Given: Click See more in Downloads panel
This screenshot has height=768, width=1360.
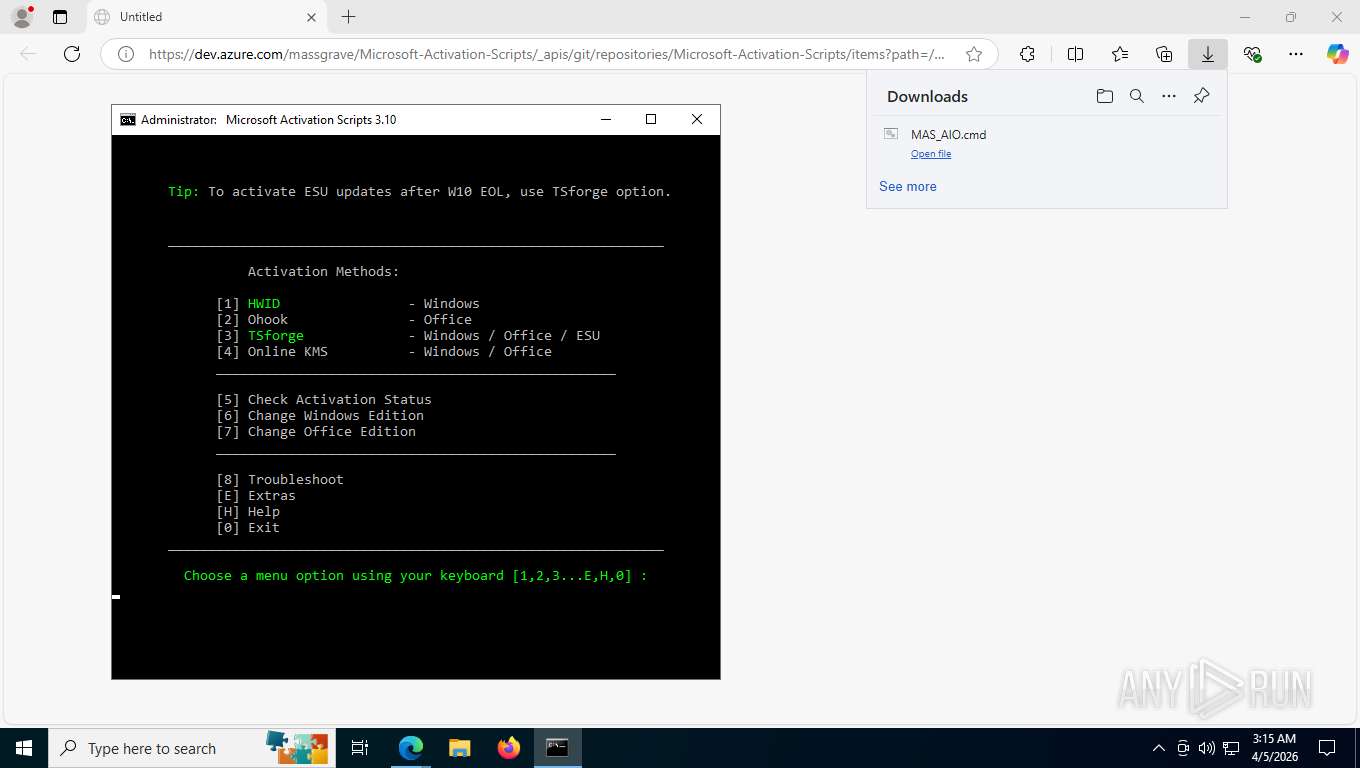Looking at the screenshot, I should 908,186.
